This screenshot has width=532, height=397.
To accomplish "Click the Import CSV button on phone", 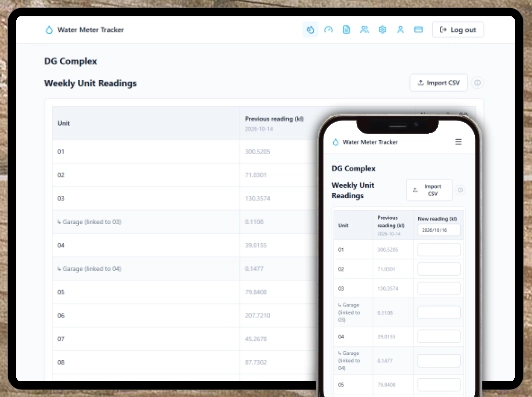I will coord(429,190).
